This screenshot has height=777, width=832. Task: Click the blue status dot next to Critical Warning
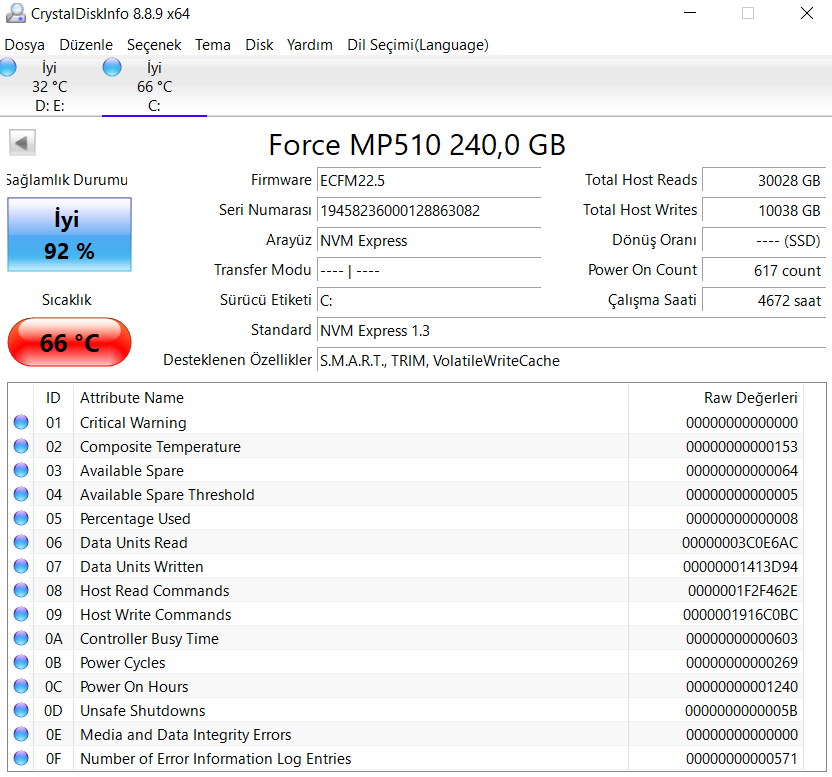21,422
